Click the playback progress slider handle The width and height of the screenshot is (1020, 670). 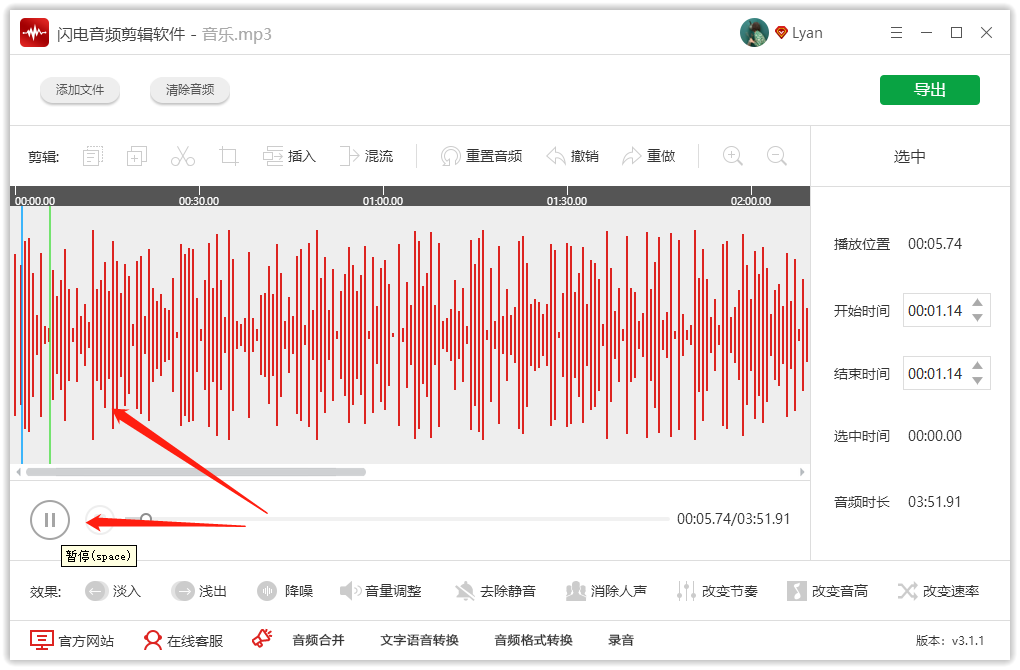click(x=146, y=518)
